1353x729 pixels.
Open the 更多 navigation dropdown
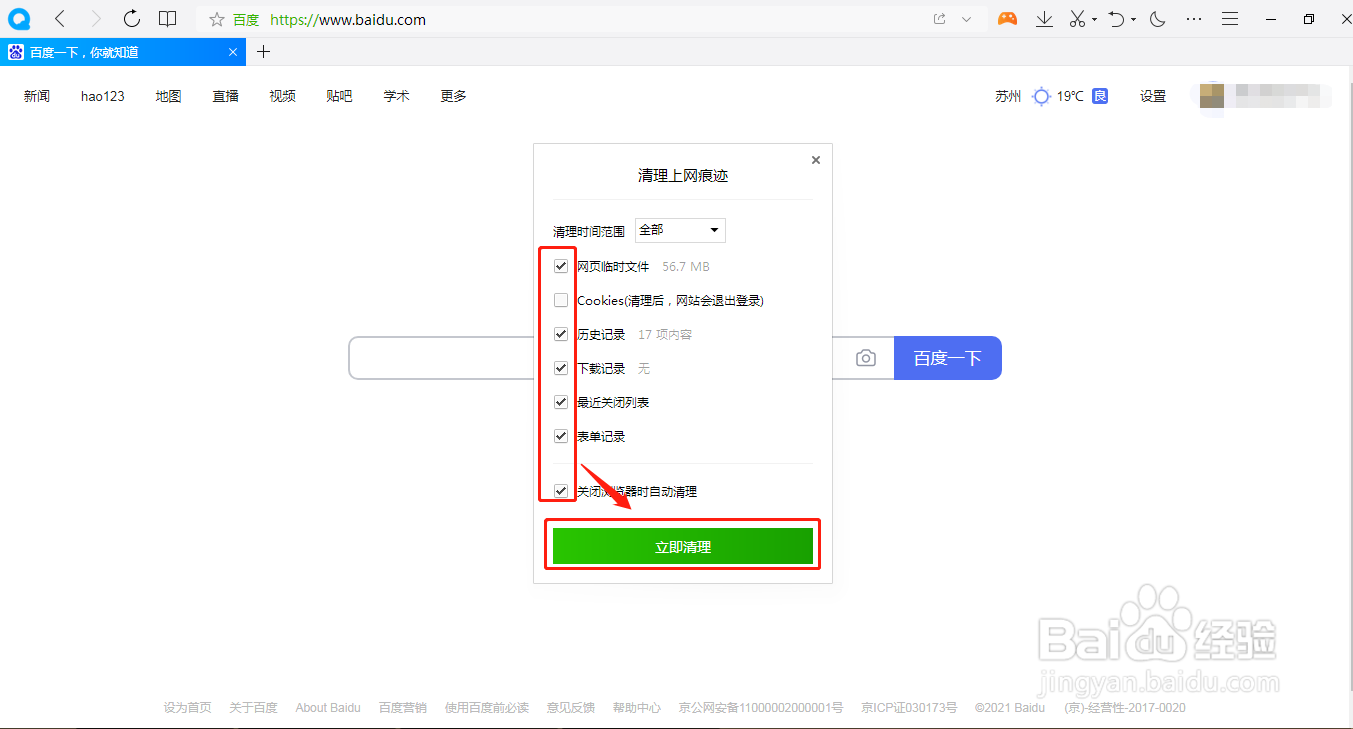[452, 96]
